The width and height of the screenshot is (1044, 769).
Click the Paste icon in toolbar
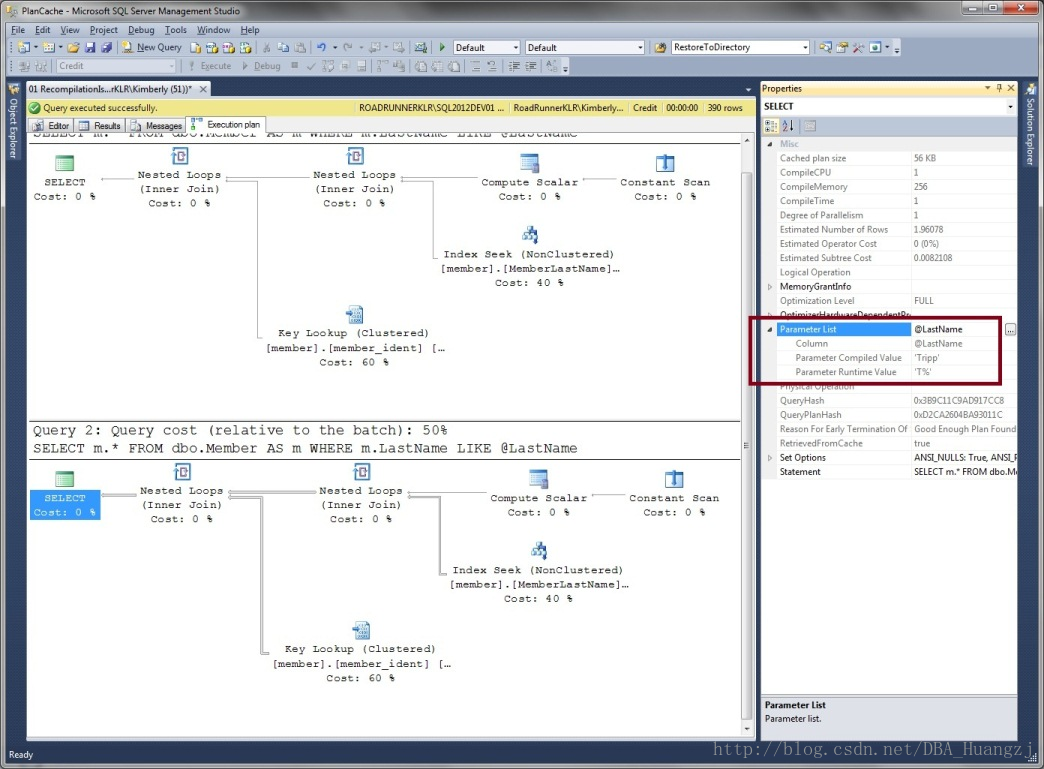tap(300, 47)
